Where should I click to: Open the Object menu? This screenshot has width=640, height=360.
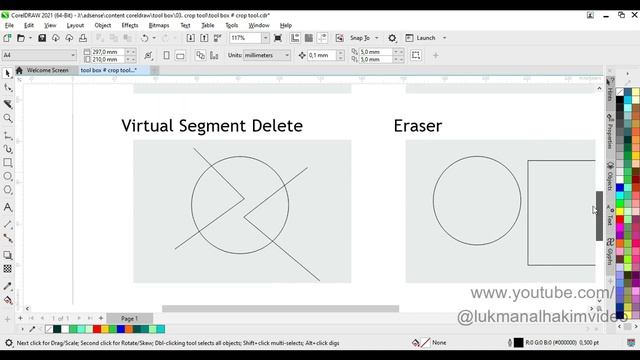[x=102, y=25]
